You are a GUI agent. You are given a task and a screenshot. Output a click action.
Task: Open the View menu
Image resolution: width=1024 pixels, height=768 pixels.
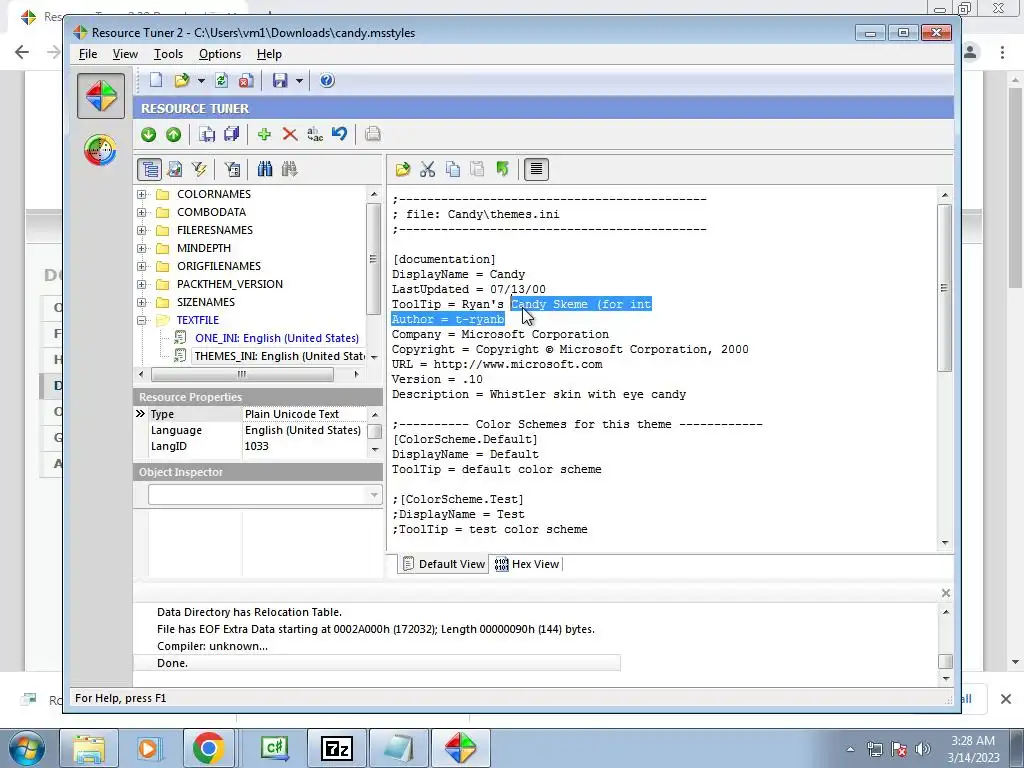(x=125, y=54)
